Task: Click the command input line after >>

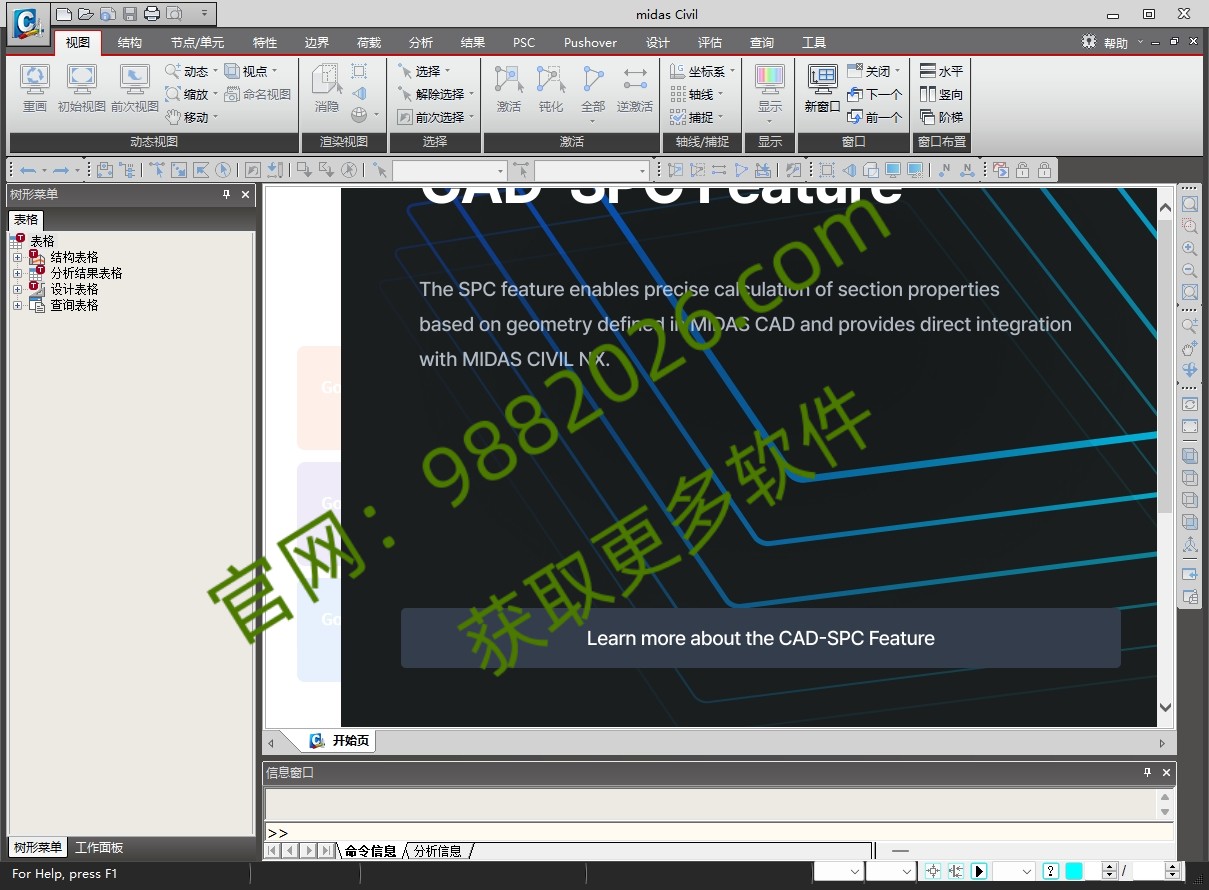Action: click(730, 833)
